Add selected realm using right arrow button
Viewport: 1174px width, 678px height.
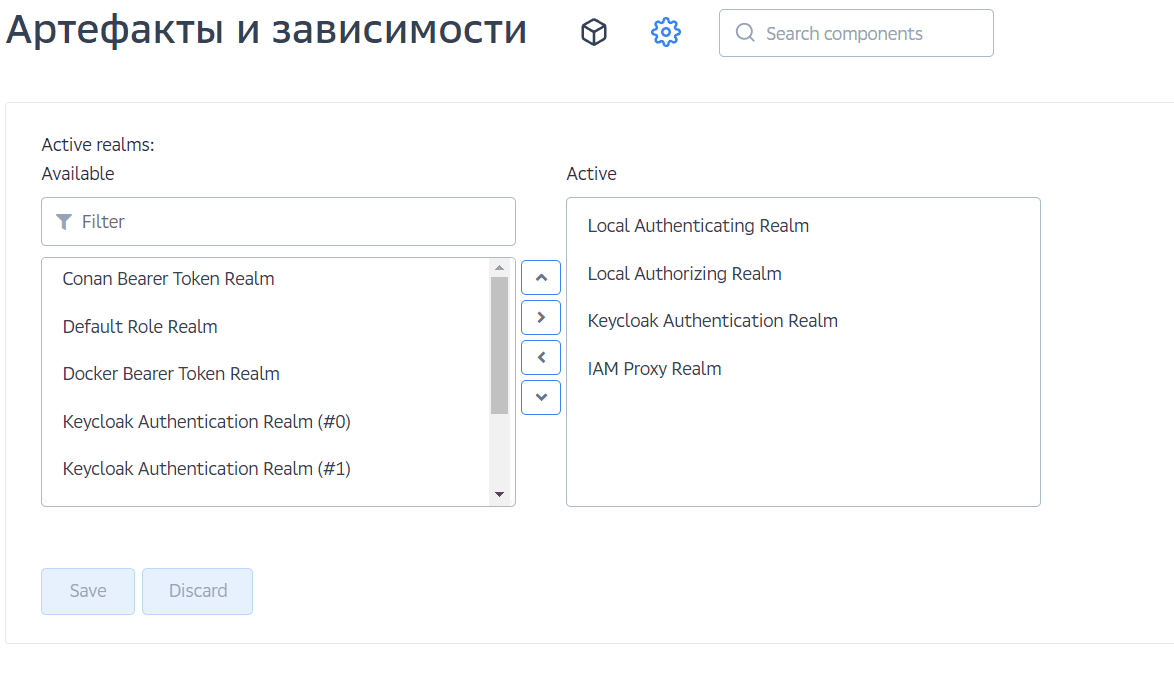point(541,317)
